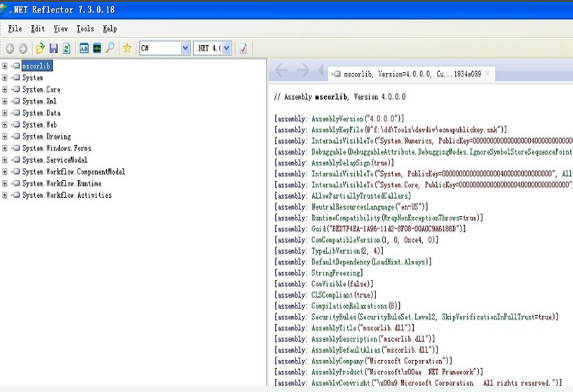Close the mscorlib Version=4.0.0.0 tab

pos(487,74)
